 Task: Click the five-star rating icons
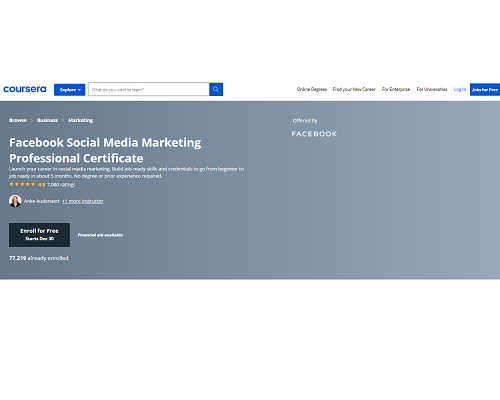(22, 184)
